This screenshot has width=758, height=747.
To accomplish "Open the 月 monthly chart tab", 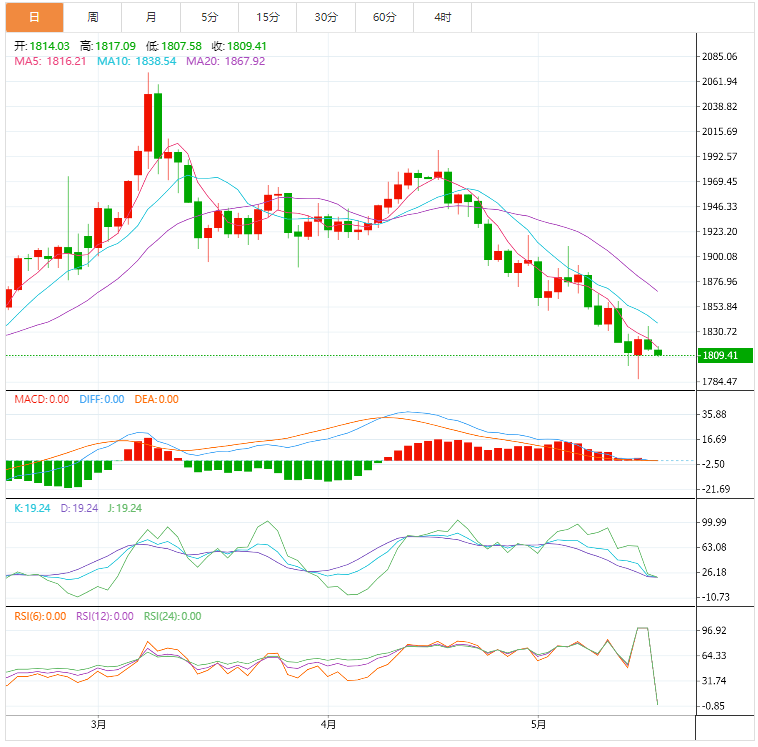I will 151,17.
